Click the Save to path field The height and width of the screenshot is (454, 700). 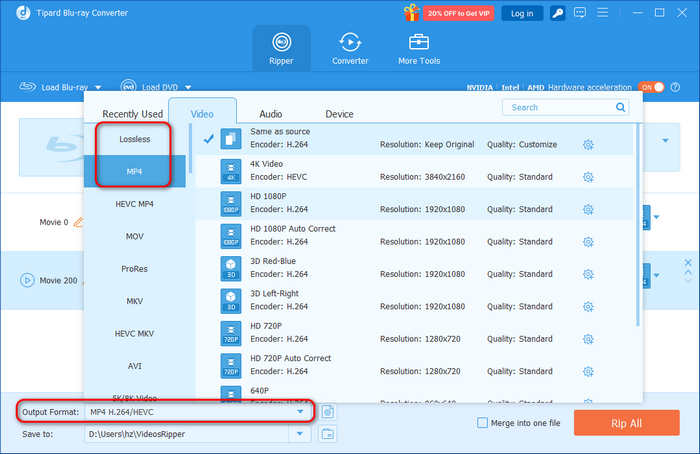tap(188, 433)
